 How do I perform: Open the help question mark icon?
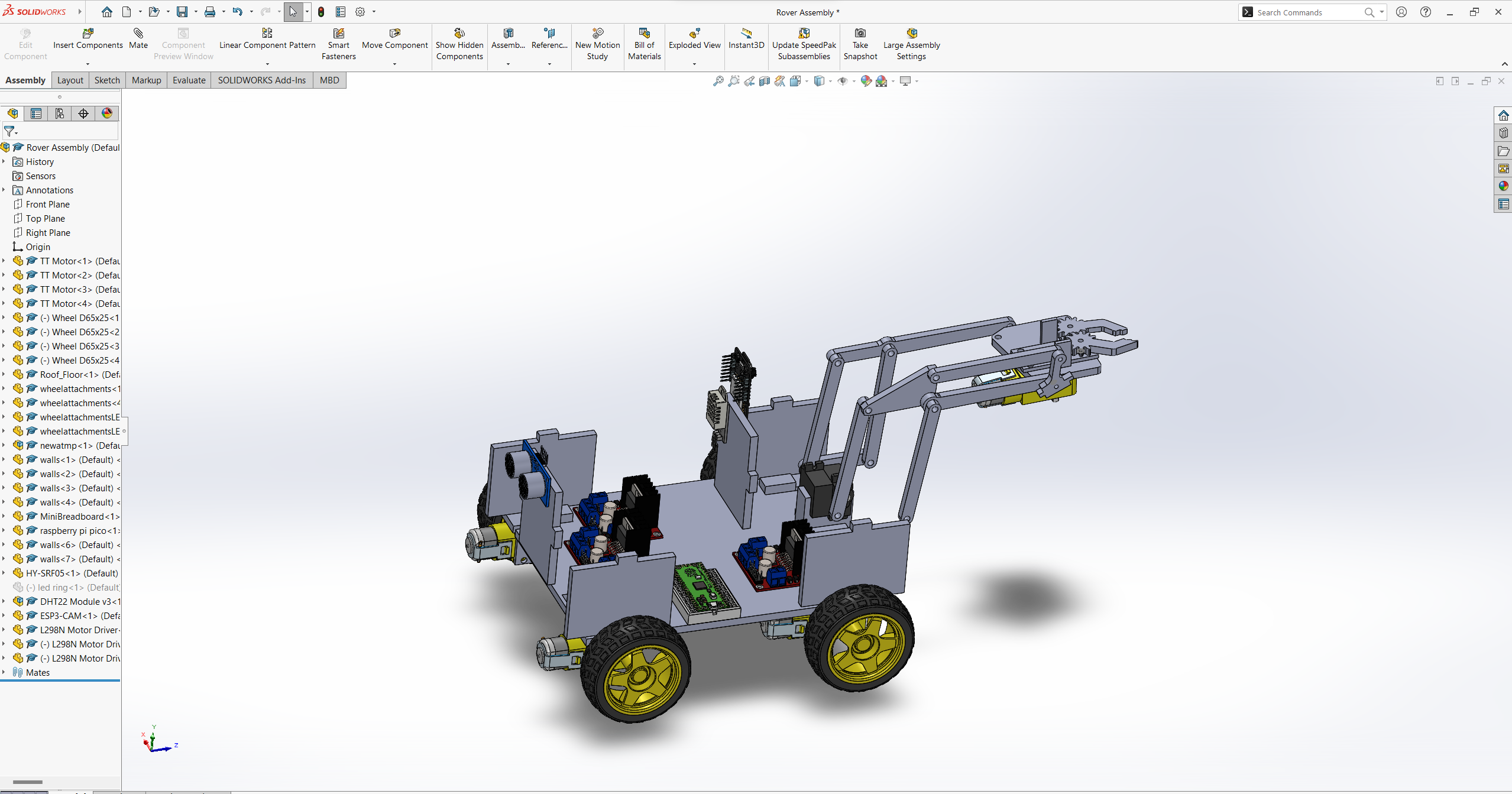click(x=1426, y=12)
